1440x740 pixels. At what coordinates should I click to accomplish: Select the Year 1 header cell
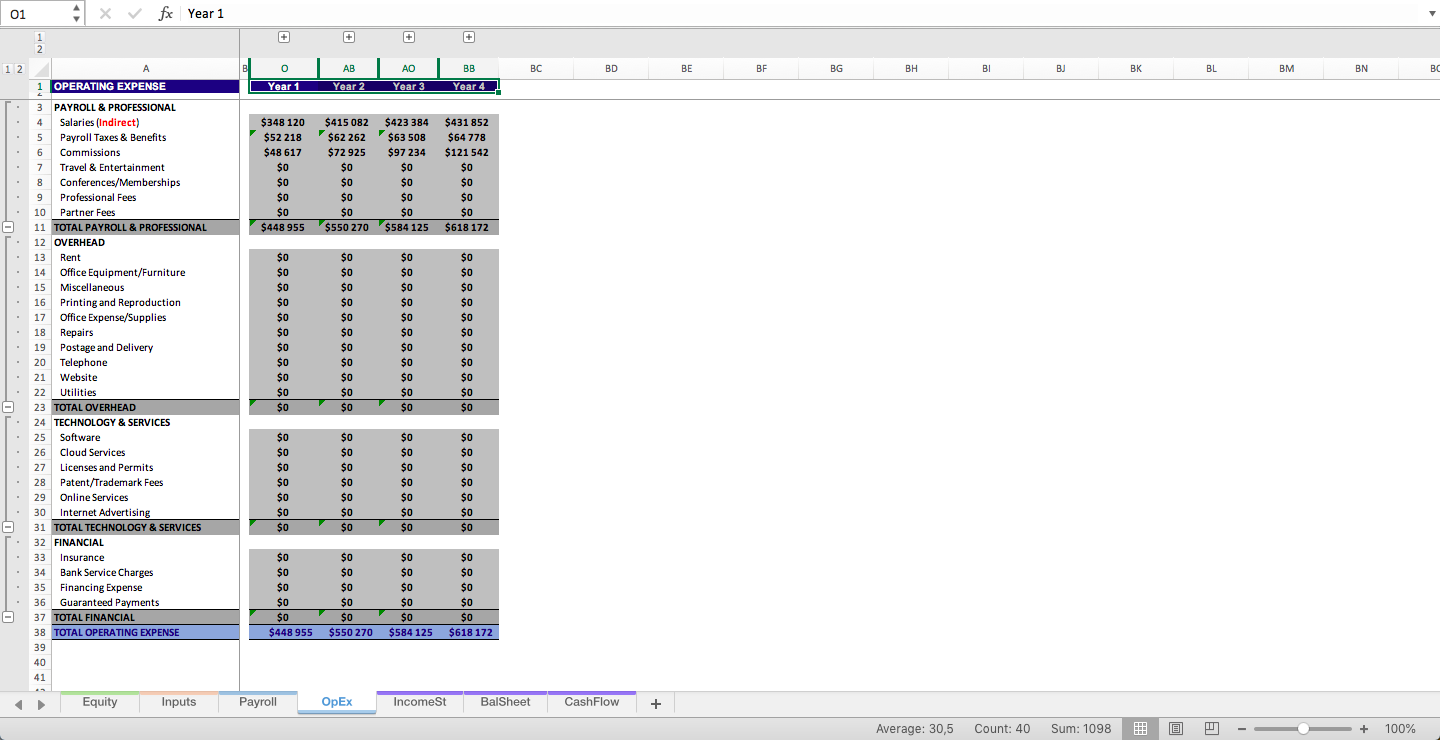284,87
